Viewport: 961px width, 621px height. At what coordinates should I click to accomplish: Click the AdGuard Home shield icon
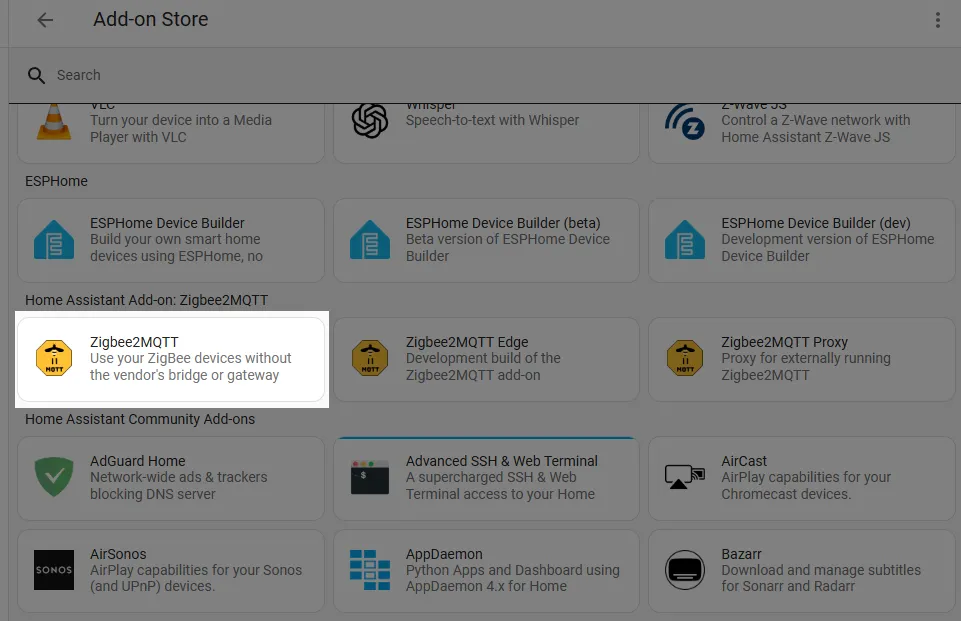click(x=53, y=478)
